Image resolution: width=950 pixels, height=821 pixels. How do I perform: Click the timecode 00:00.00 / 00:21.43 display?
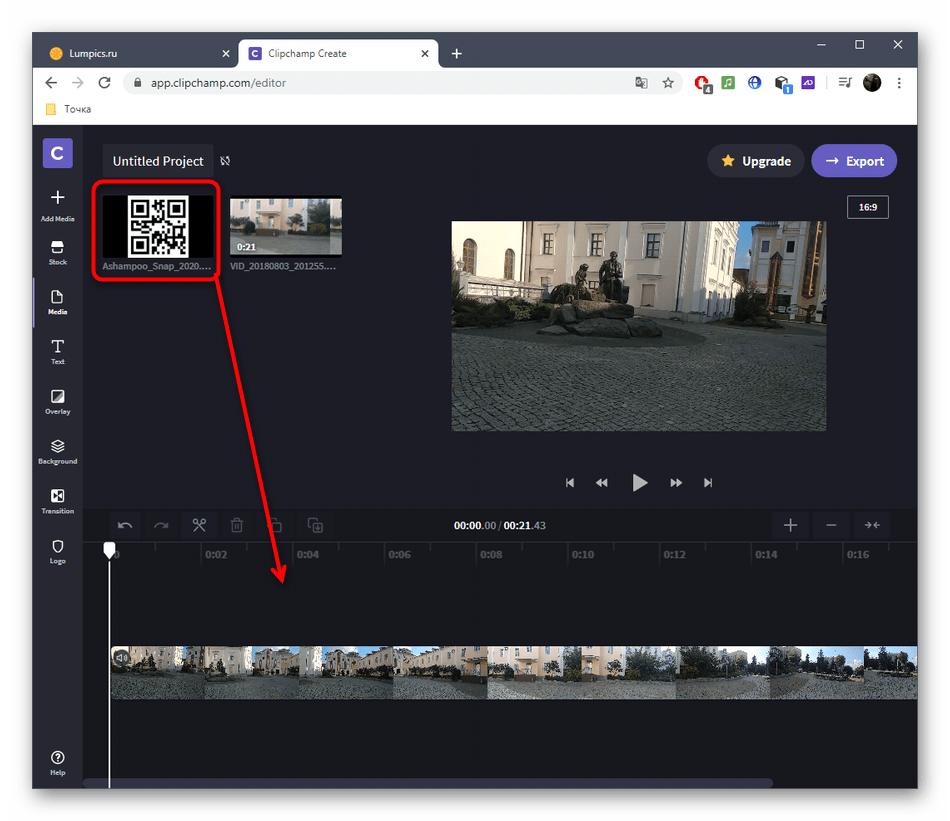[x=500, y=525]
